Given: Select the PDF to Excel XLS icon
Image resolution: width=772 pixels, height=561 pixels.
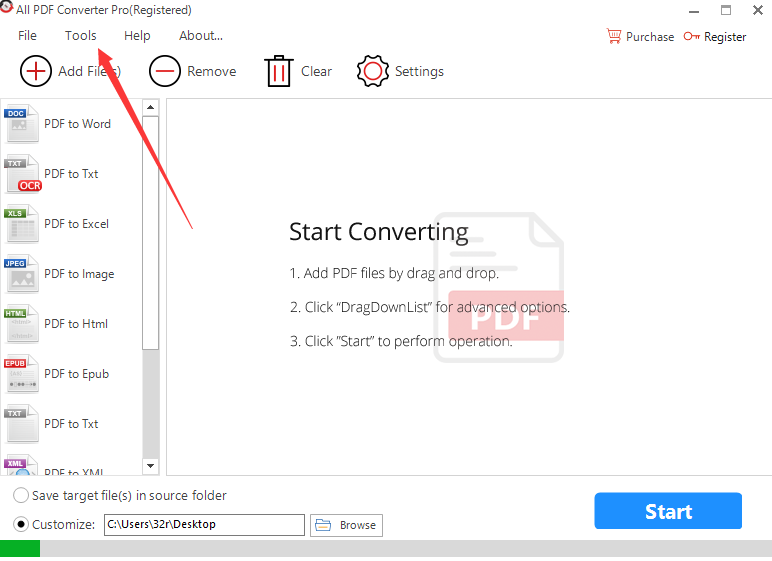Looking at the screenshot, I should [21, 224].
